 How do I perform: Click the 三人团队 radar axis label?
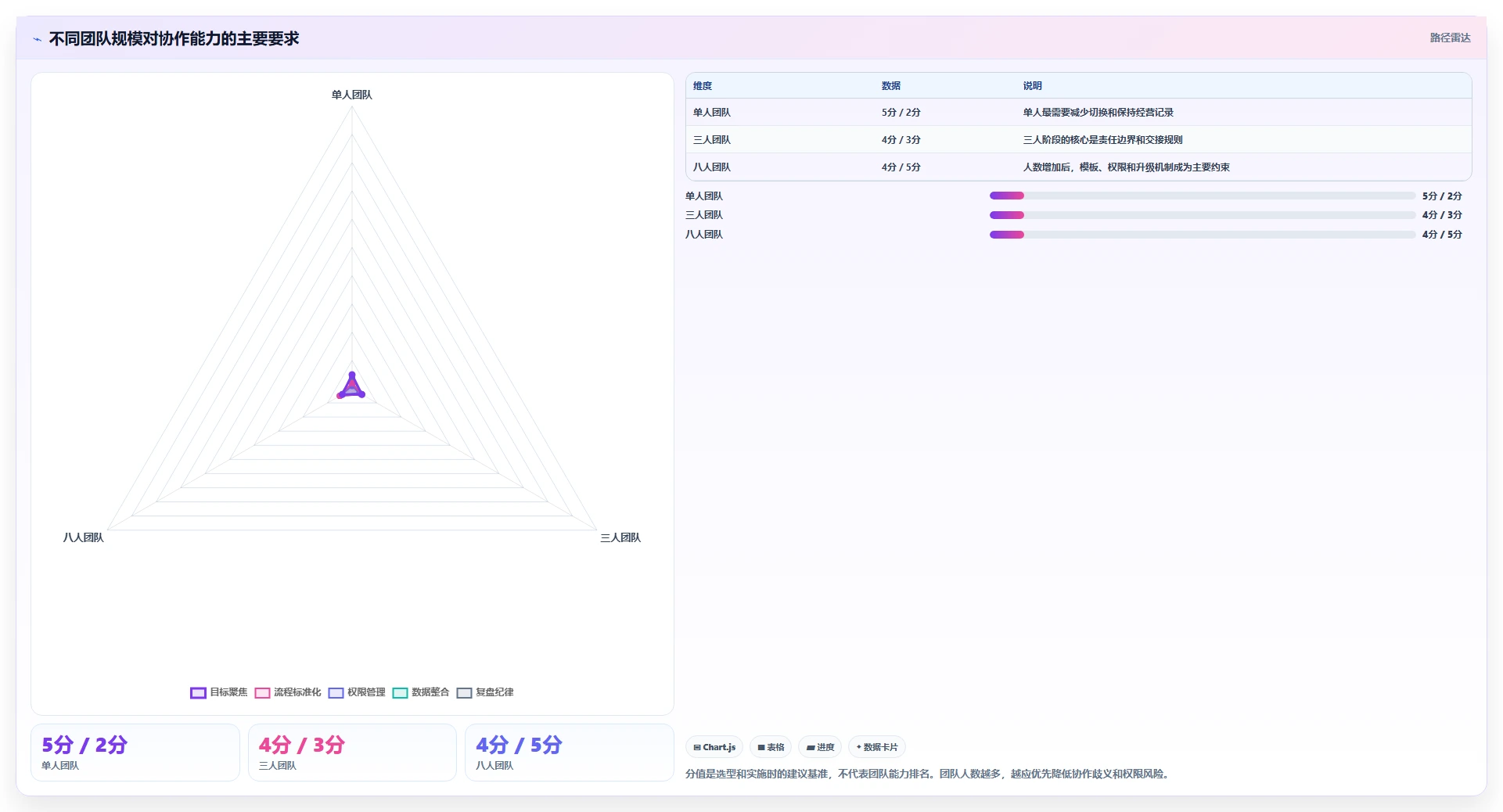620,537
